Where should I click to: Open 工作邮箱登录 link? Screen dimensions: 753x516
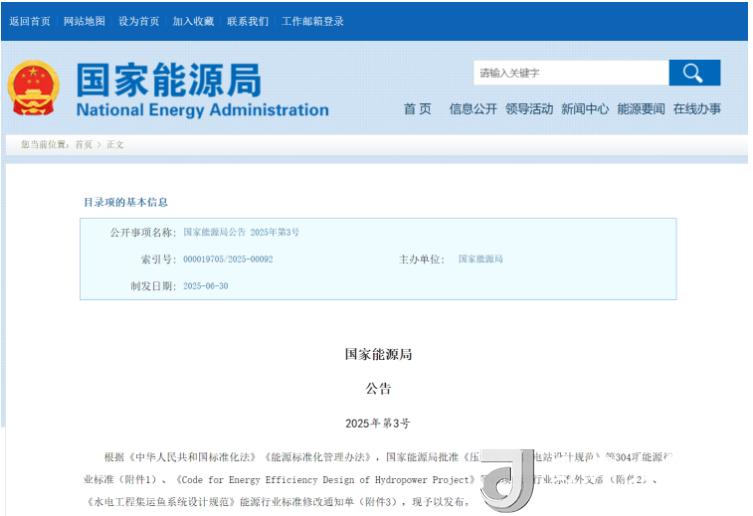tap(313, 21)
